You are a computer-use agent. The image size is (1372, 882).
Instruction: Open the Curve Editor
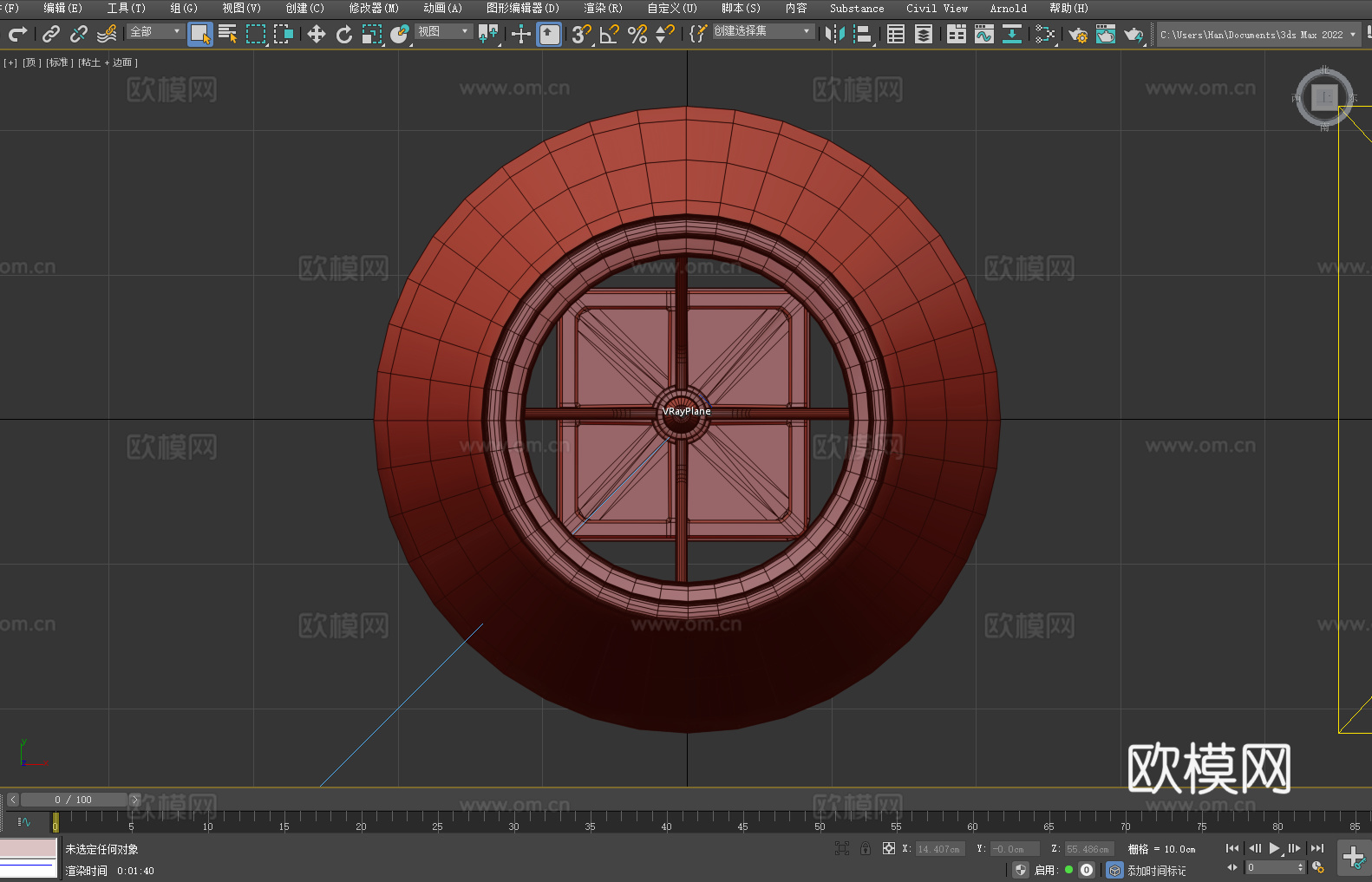point(983,34)
